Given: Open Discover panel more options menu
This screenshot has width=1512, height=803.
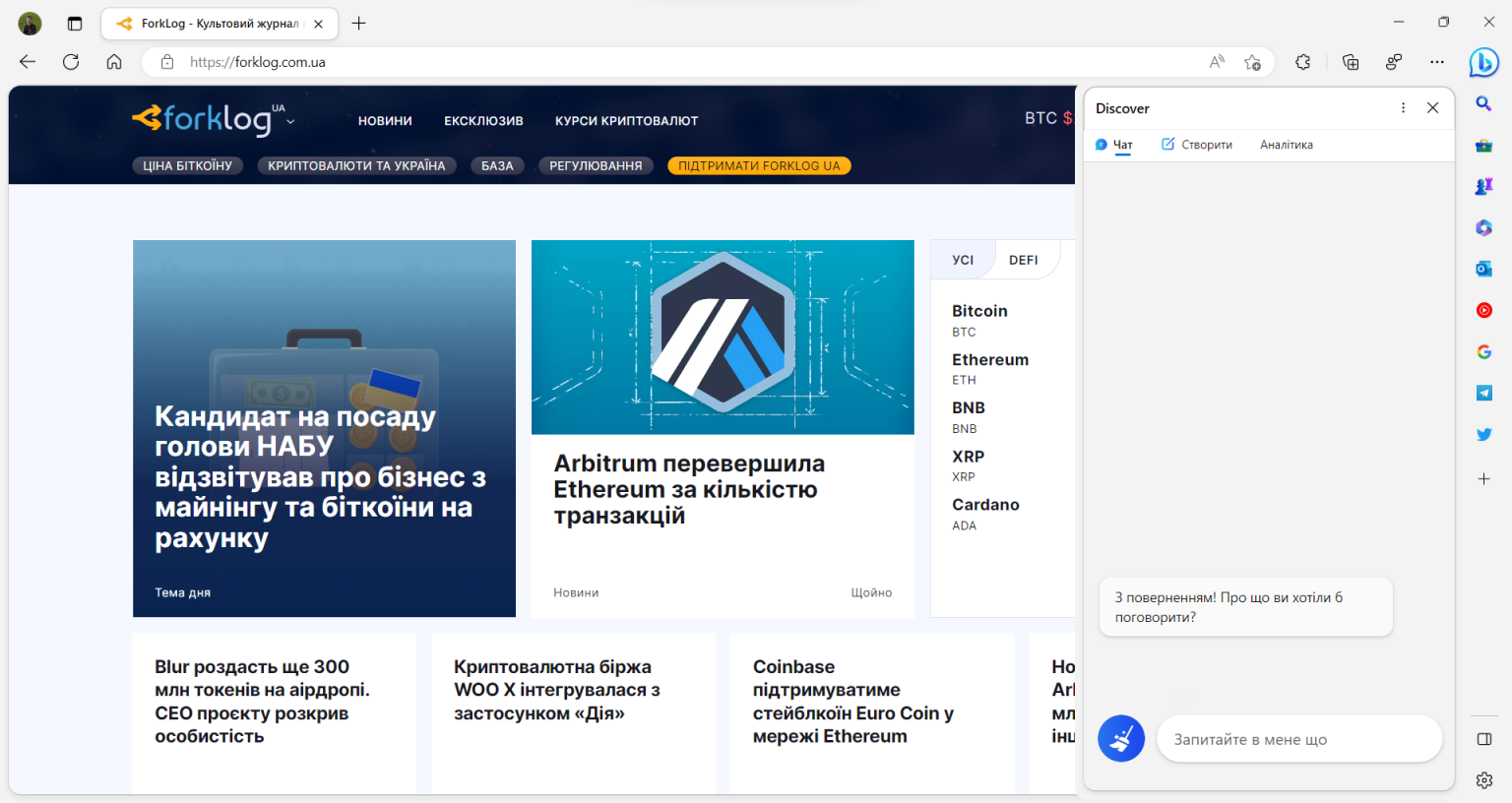Looking at the screenshot, I should tap(1403, 108).
